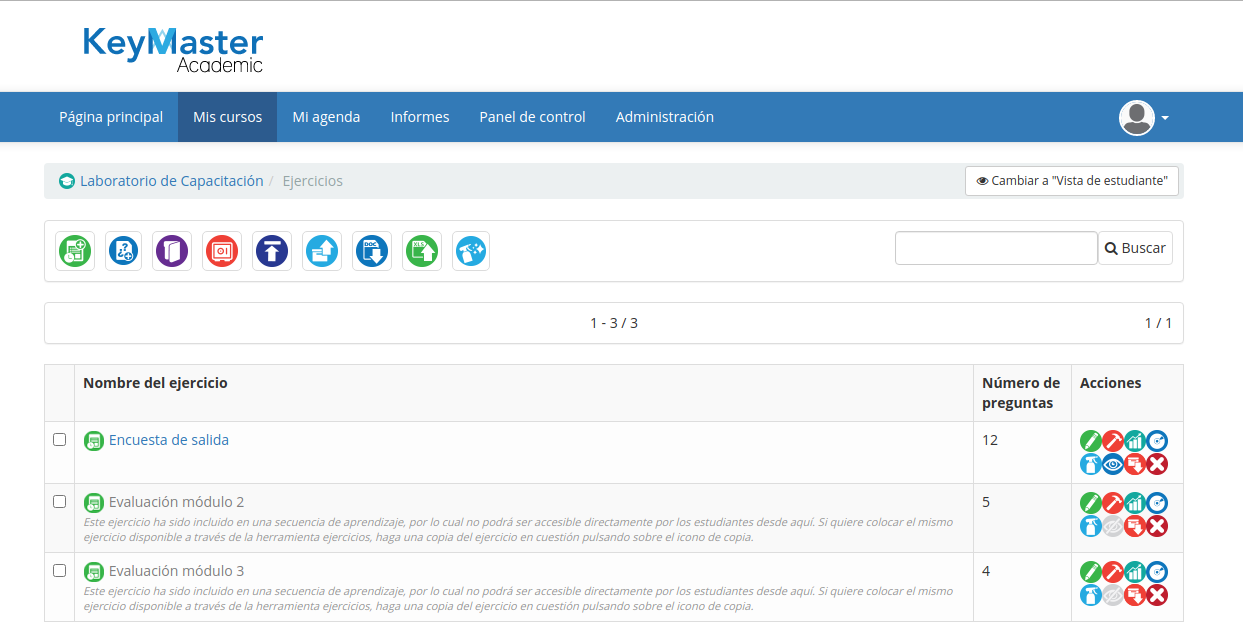Click Cambiar a "Vista de estudiante" button

1072,181
